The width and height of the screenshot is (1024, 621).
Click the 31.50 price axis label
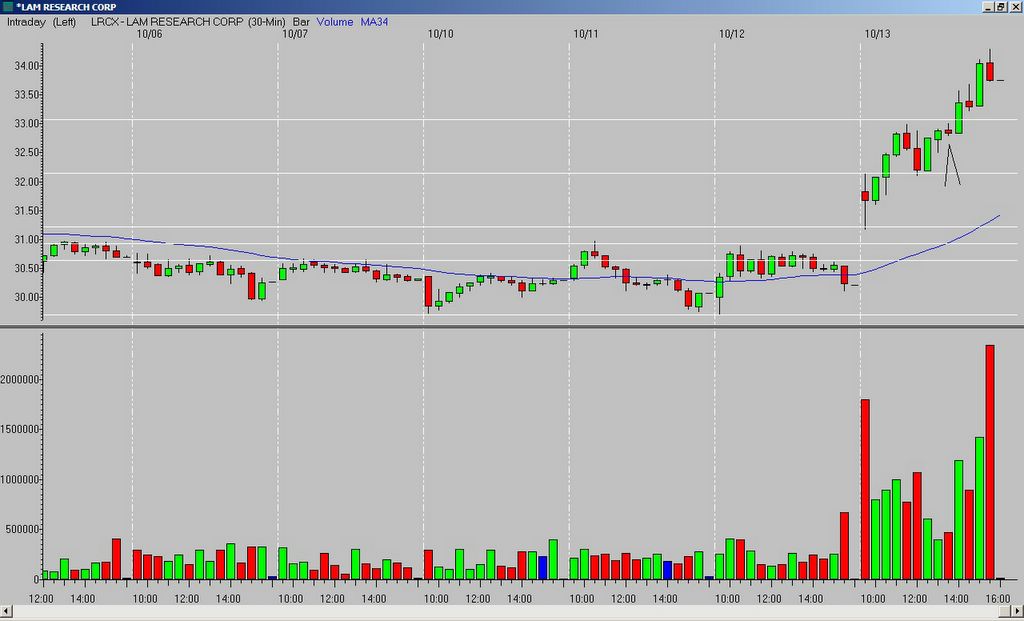point(26,210)
